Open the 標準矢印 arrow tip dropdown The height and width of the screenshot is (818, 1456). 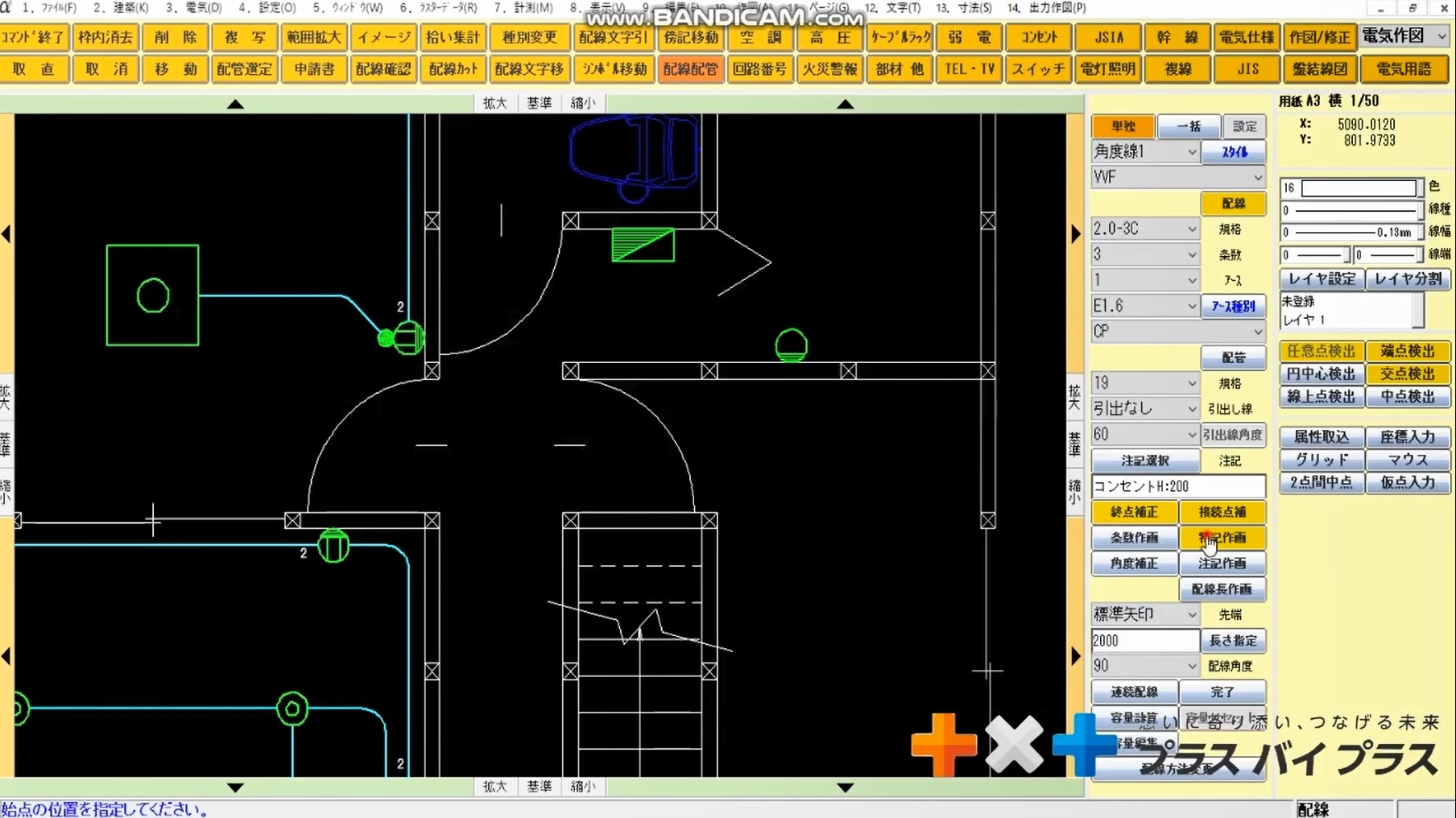pyautogui.click(x=1145, y=614)
